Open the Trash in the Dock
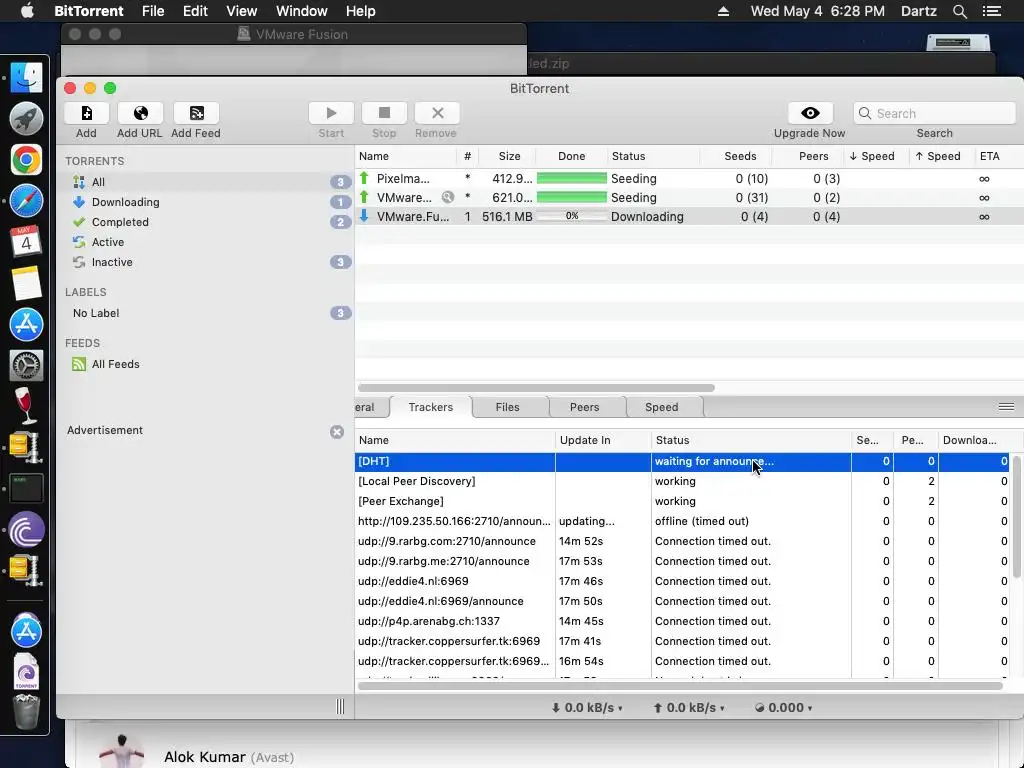 point(26,712)
